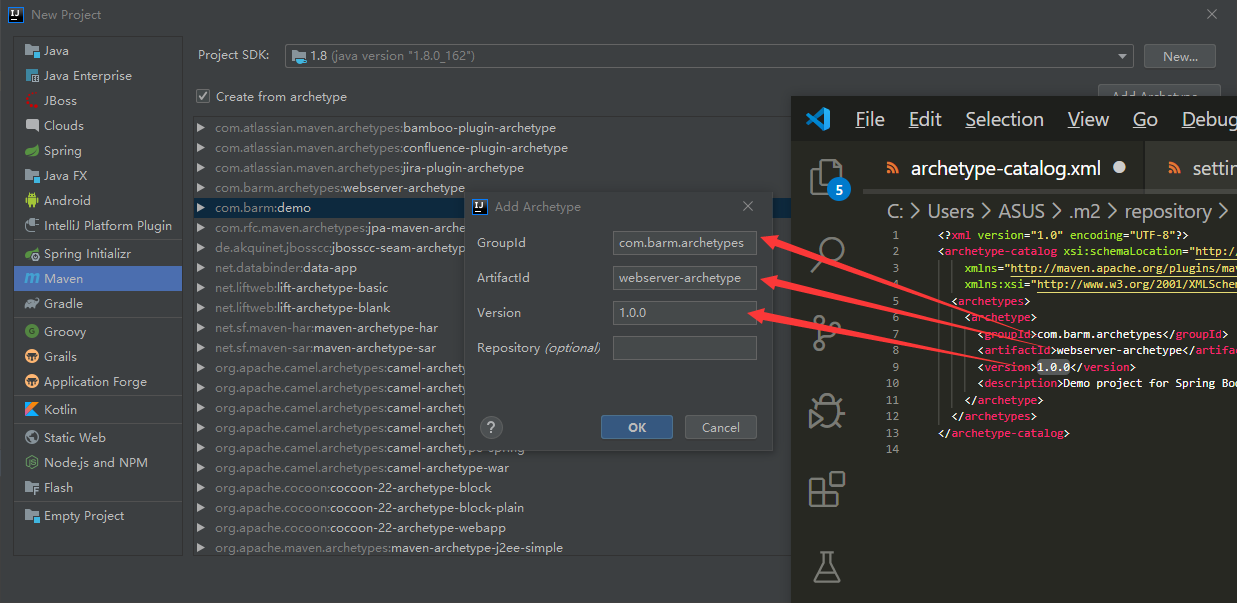This screenshot has height=603, width=1237.
Task: Click ASUS breadcrumb in VS Code
Action: (1021, 211)
